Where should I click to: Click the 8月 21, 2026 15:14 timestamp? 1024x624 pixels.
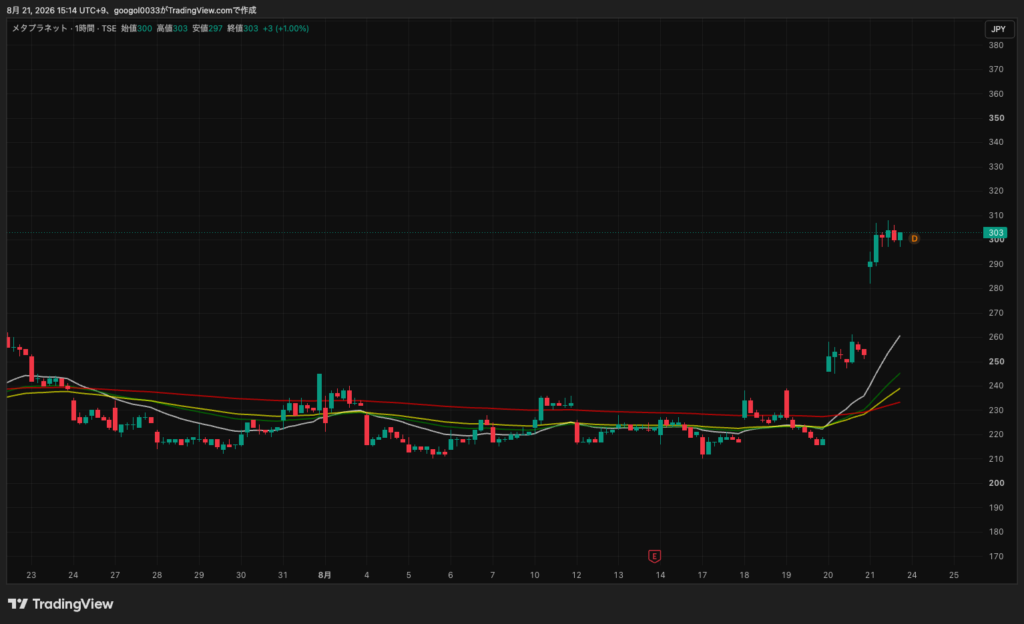click(42, 10)
